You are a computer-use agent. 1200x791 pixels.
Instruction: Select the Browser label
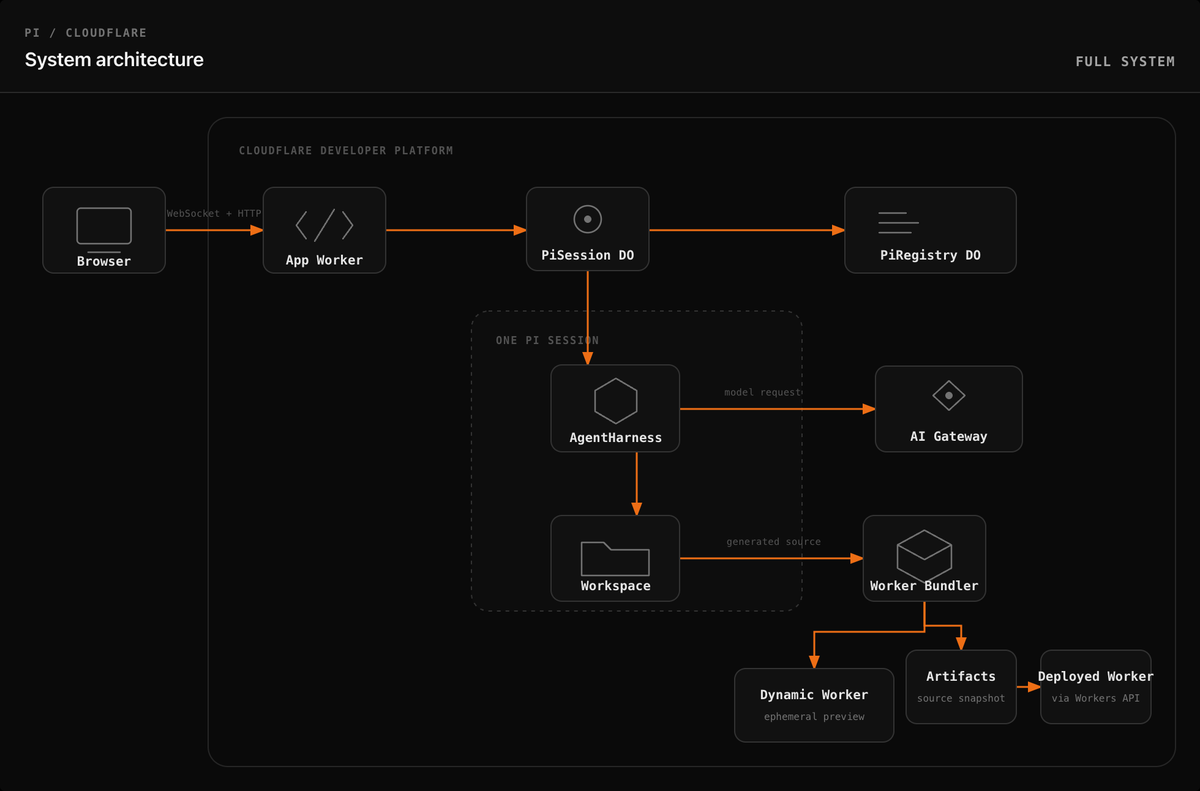tap(104, 261)
